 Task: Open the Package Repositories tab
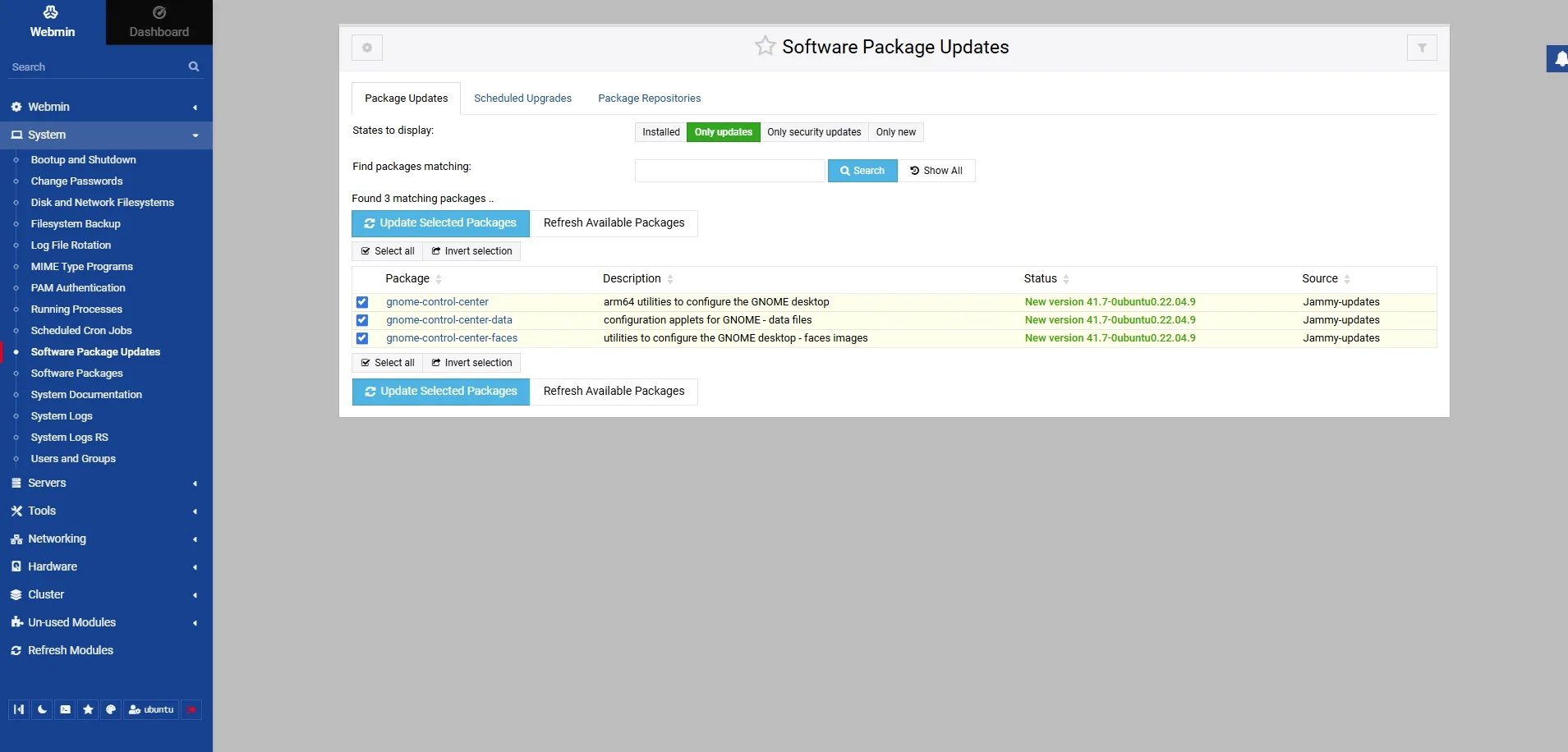point(649,98)
